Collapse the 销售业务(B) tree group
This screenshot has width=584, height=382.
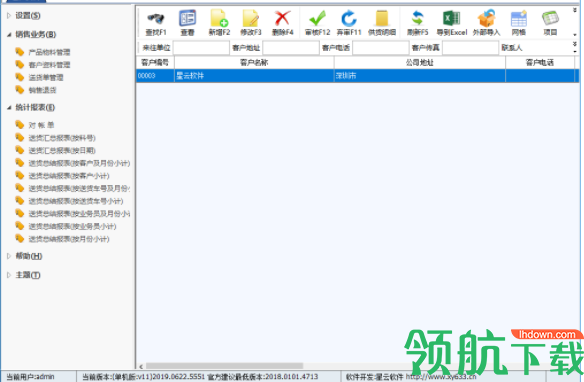click(x=9, y=35)
